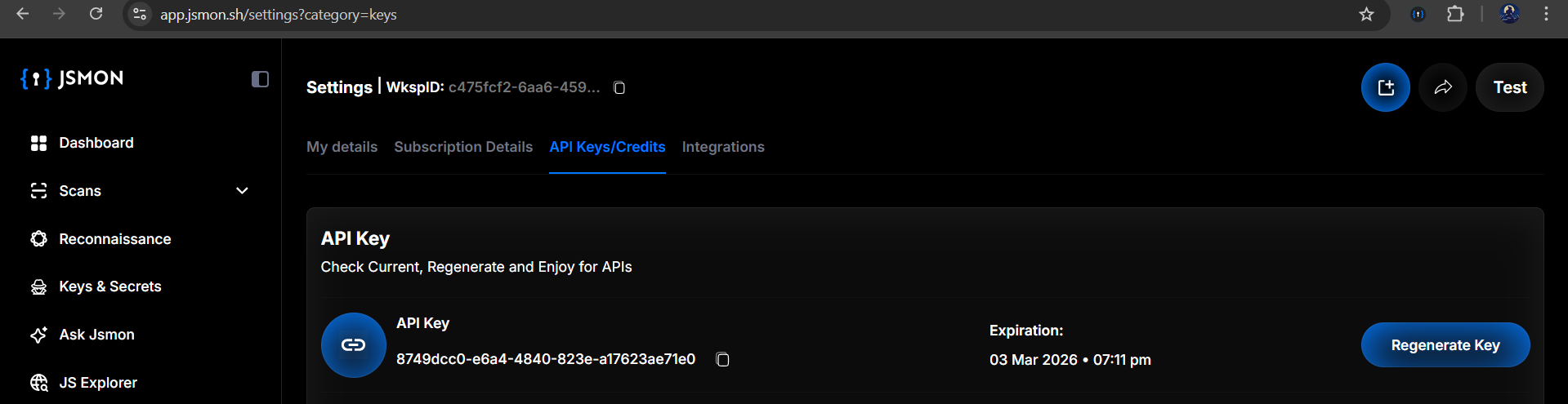Expand the Scans menu chevron
This screenshot has width=1568, height=404.
(242, 191)
